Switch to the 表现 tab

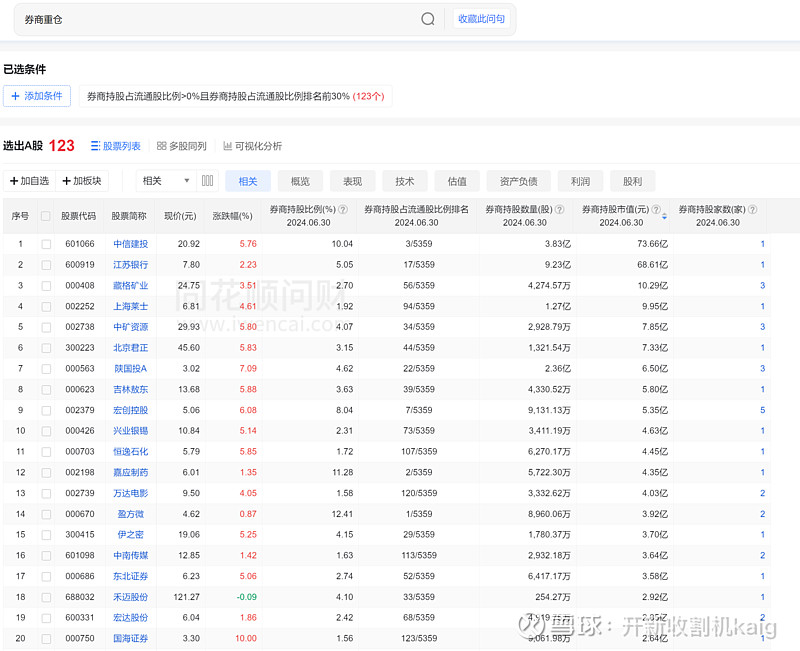[x=353, y=181]
